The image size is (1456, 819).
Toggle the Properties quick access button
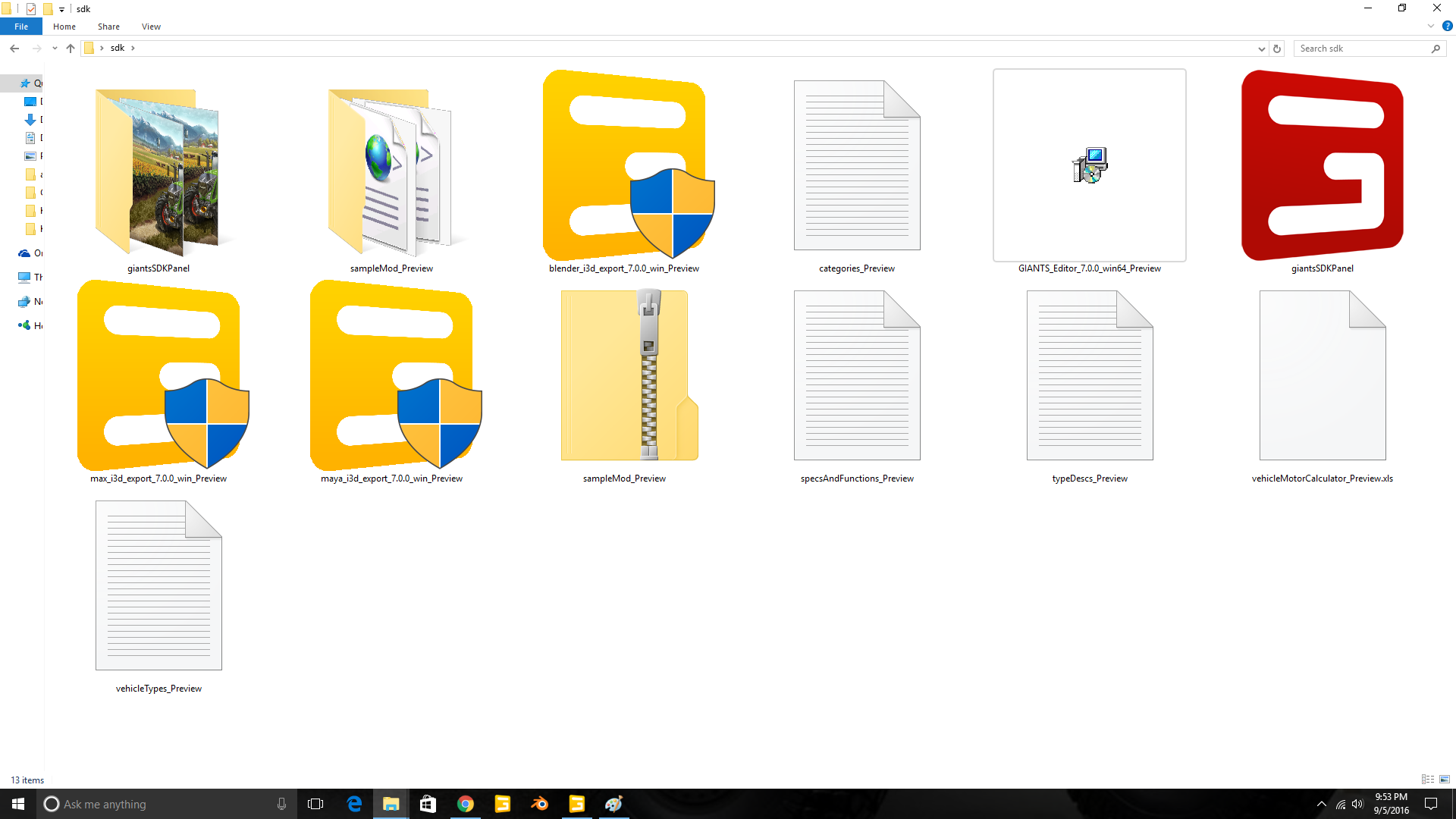[31, 9]
